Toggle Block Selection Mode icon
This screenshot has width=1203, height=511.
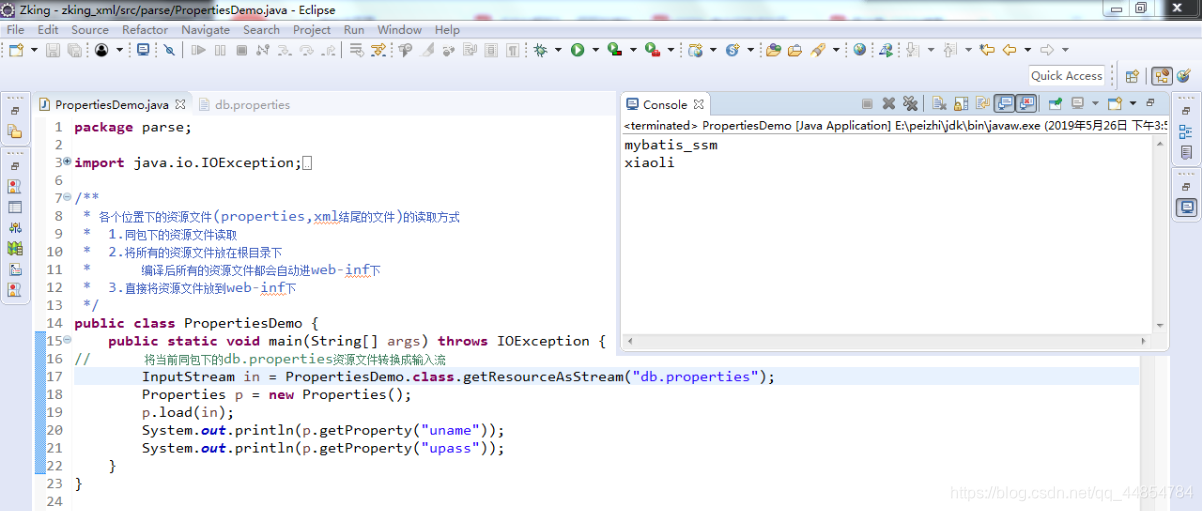click(x=491, y=50)
